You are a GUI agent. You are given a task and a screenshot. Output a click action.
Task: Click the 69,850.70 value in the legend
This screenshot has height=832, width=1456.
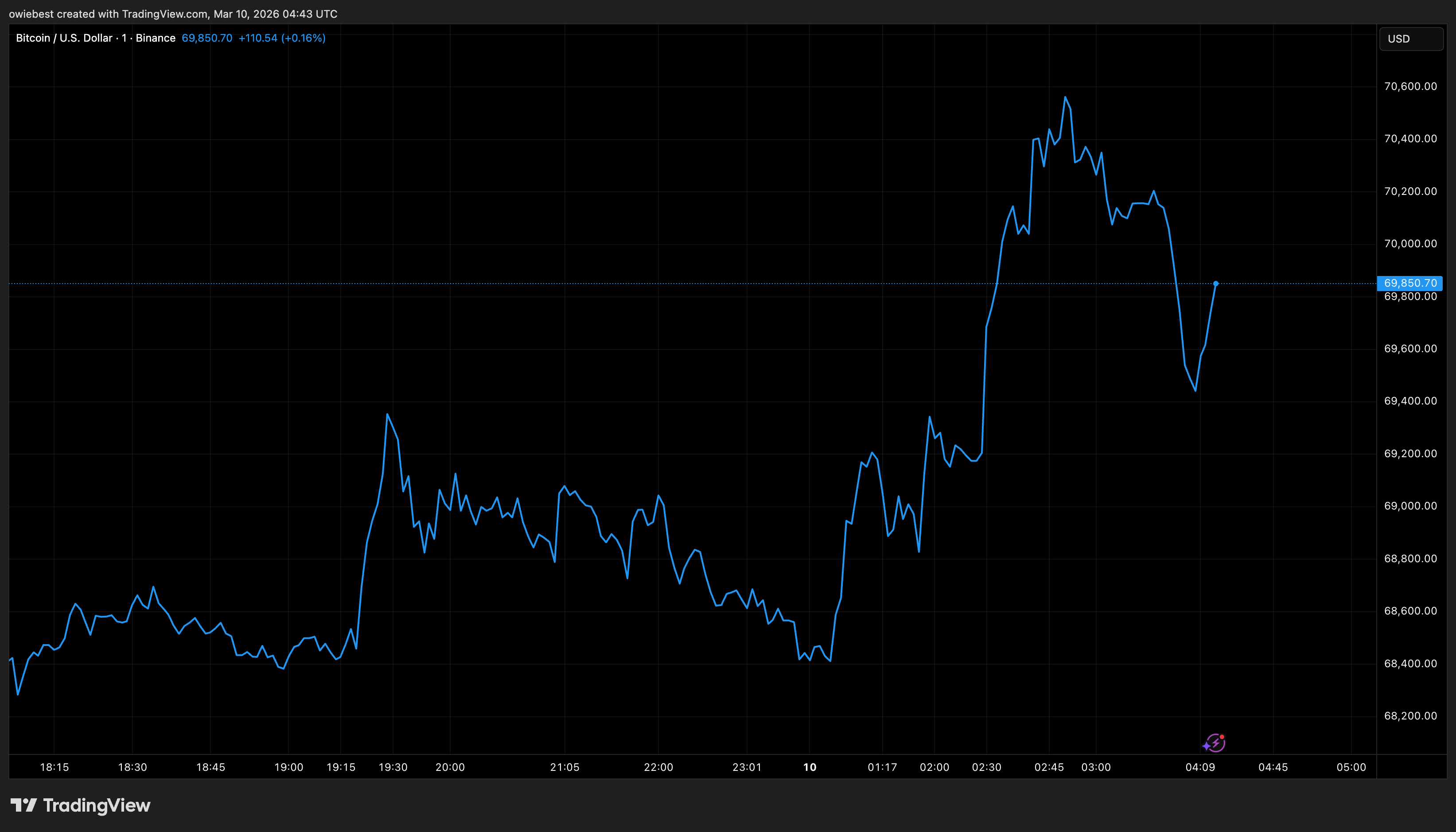click(207, 38)
